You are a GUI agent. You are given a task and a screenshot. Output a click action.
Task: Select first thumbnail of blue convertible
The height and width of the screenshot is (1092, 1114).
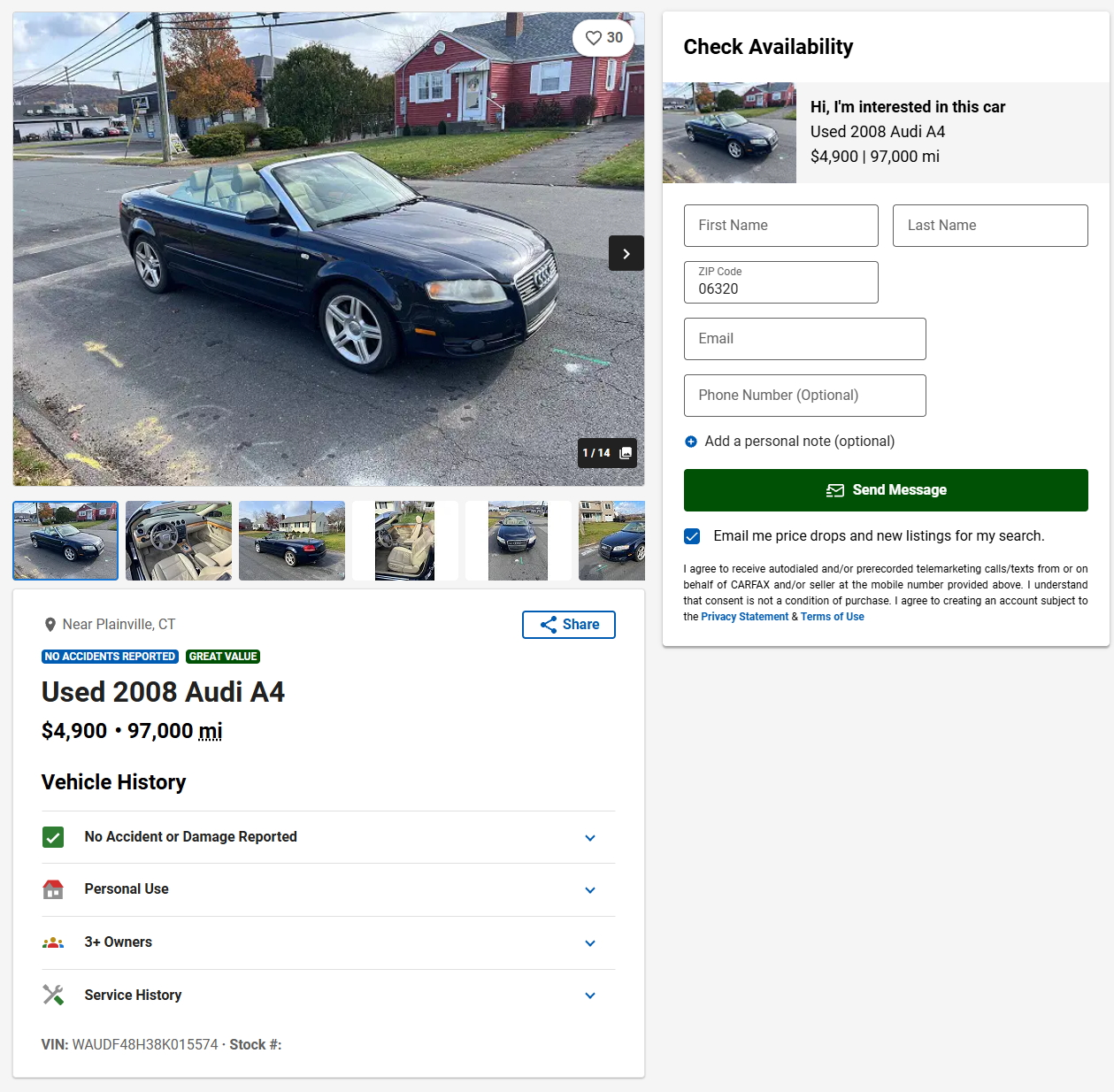pos(65,541)
